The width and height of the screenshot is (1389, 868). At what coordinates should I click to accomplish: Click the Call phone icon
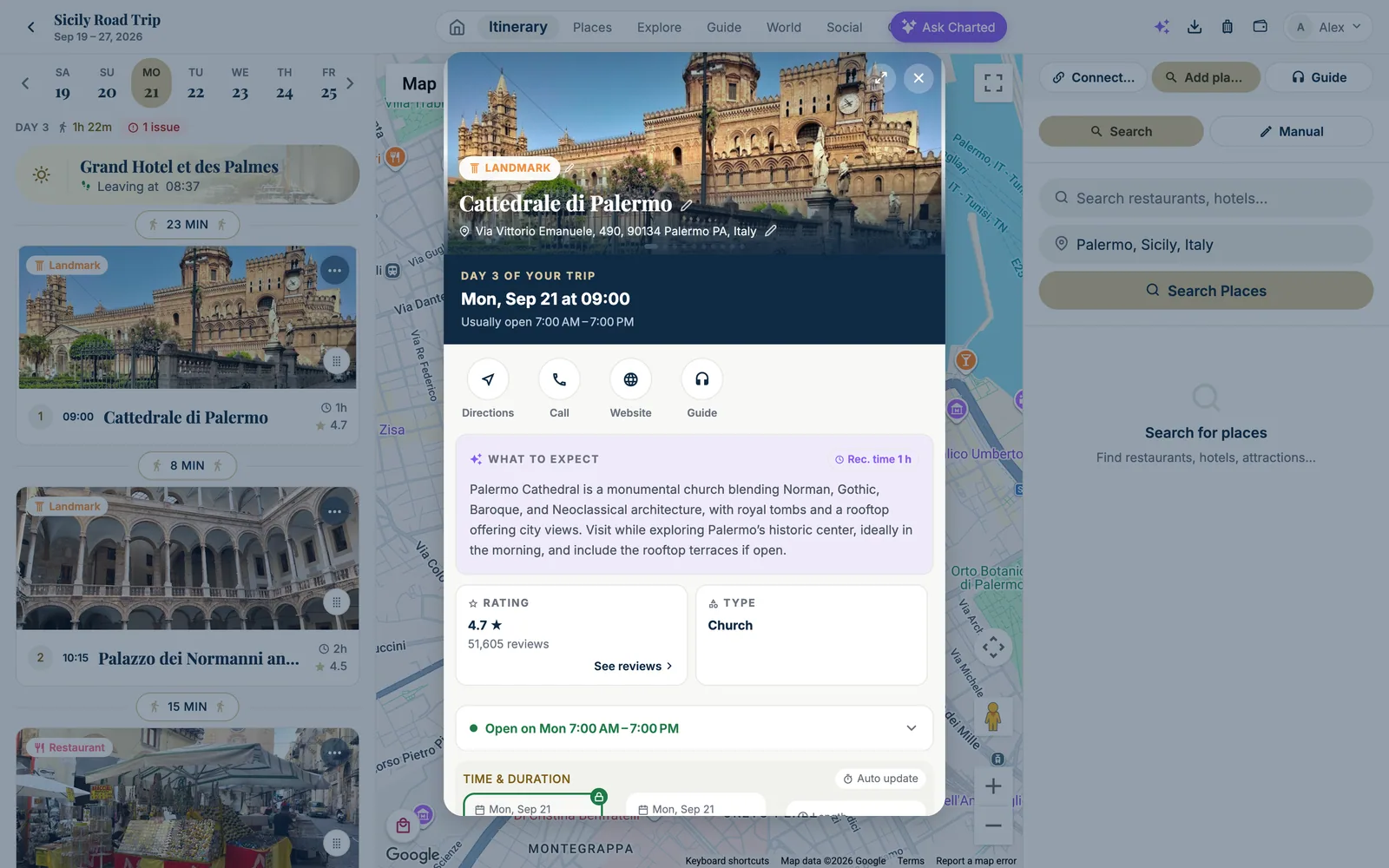[x=559, y=379]
